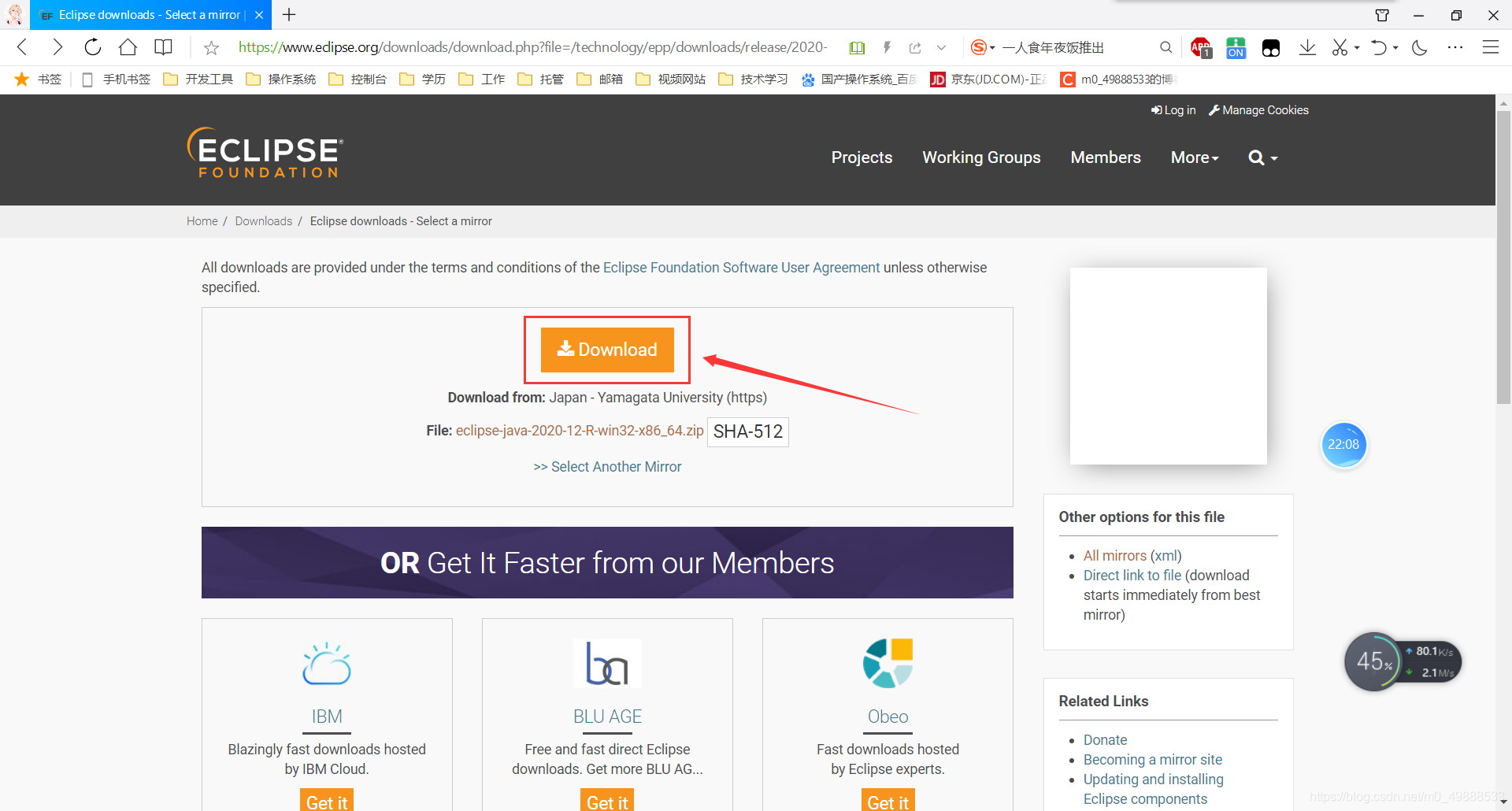Click the undo closed tab icon
This screenshot has height=811, width=1512.
1378,48
